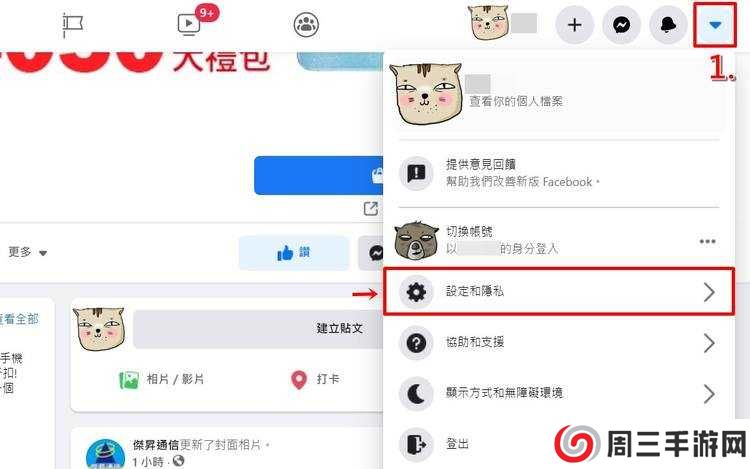
Task: Click the 打卡 check-in pin icon
Action: [299, 380]
